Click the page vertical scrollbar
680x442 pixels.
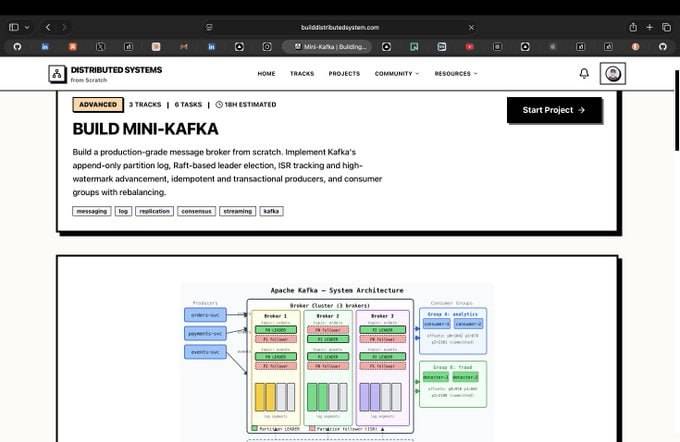[x=677, y=110]
